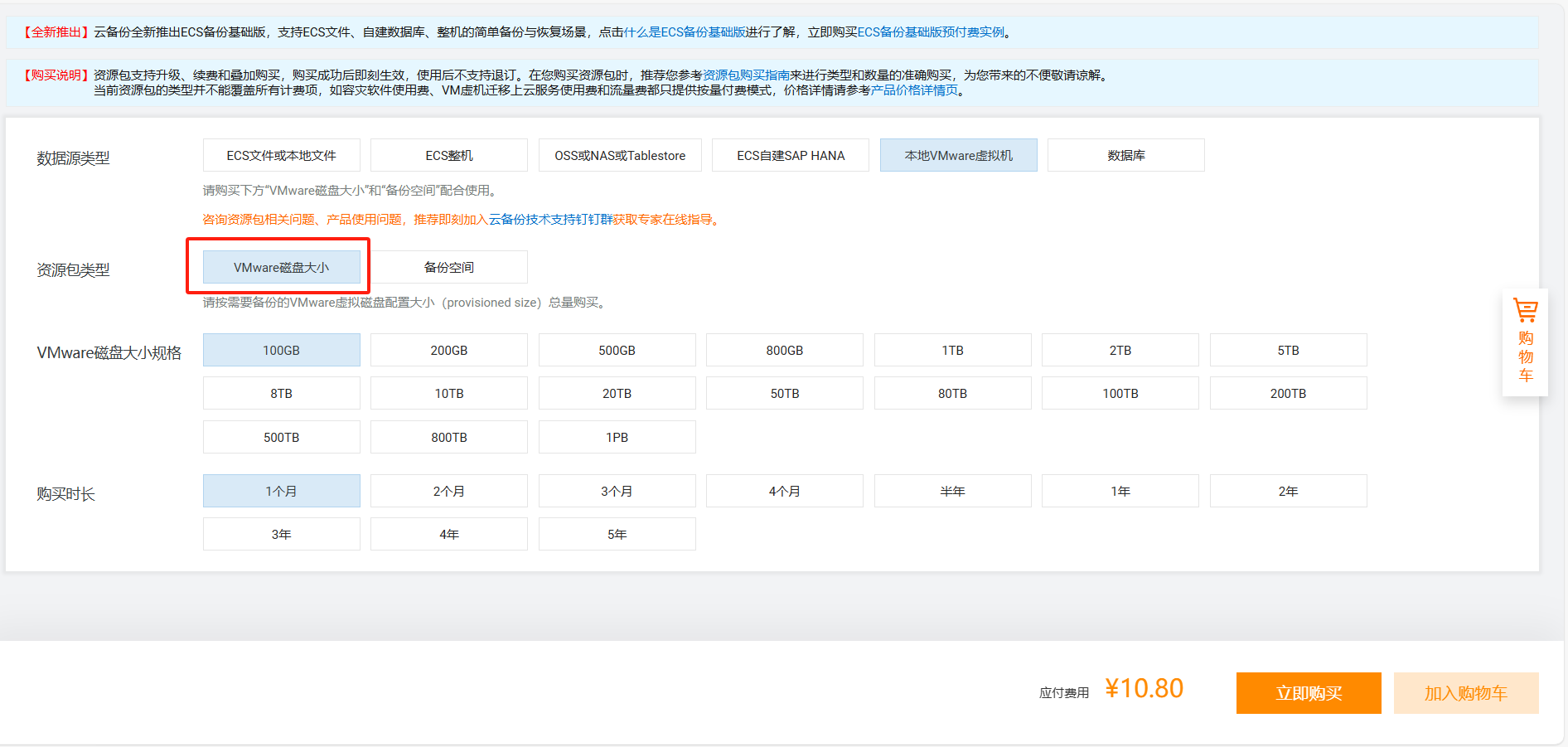Click the 【购买说明】 red notice tag
This screenshot has height=747, width=1568.
tap(56, 75)
